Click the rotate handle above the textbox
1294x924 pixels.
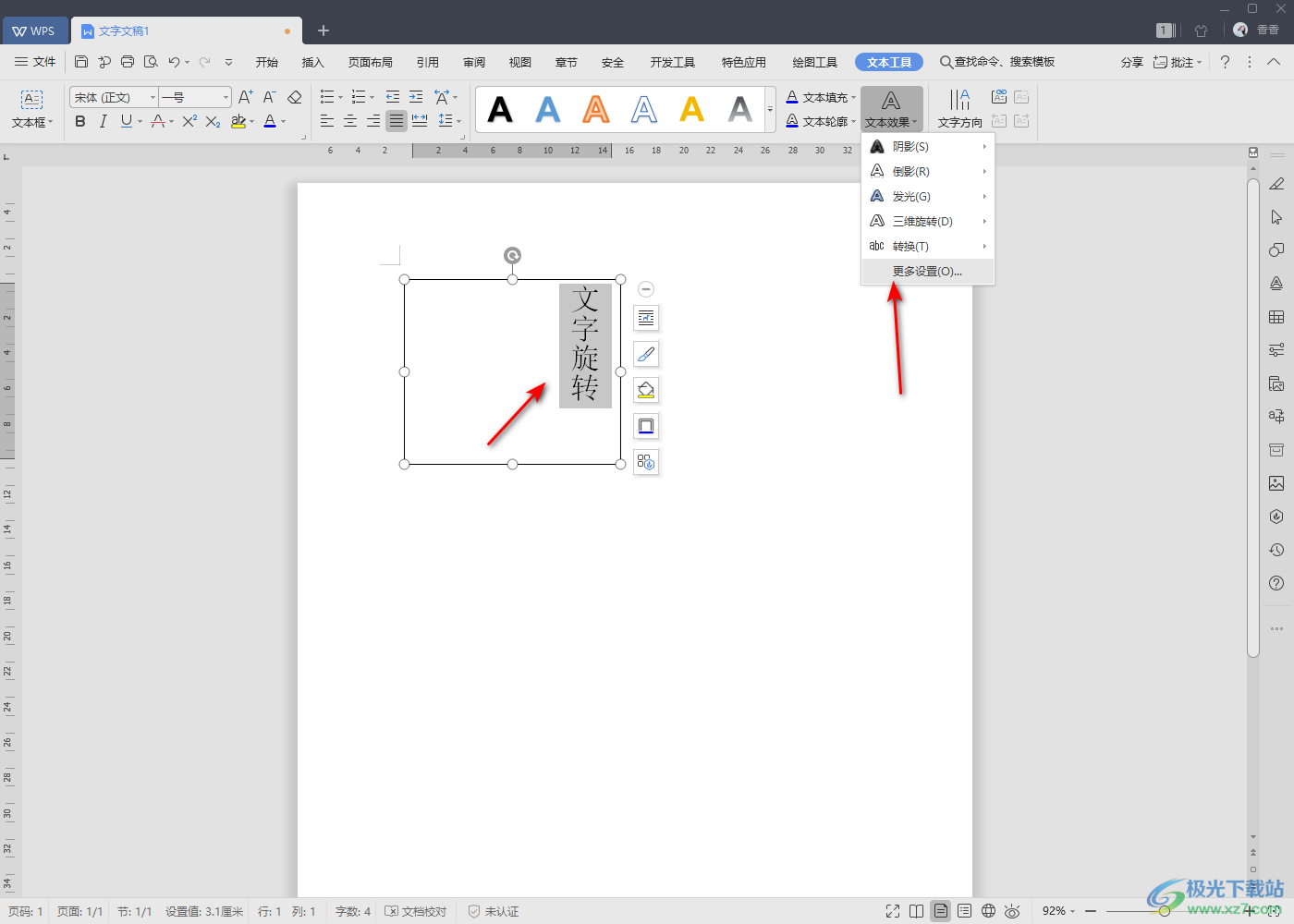click(x=512, y=256)
